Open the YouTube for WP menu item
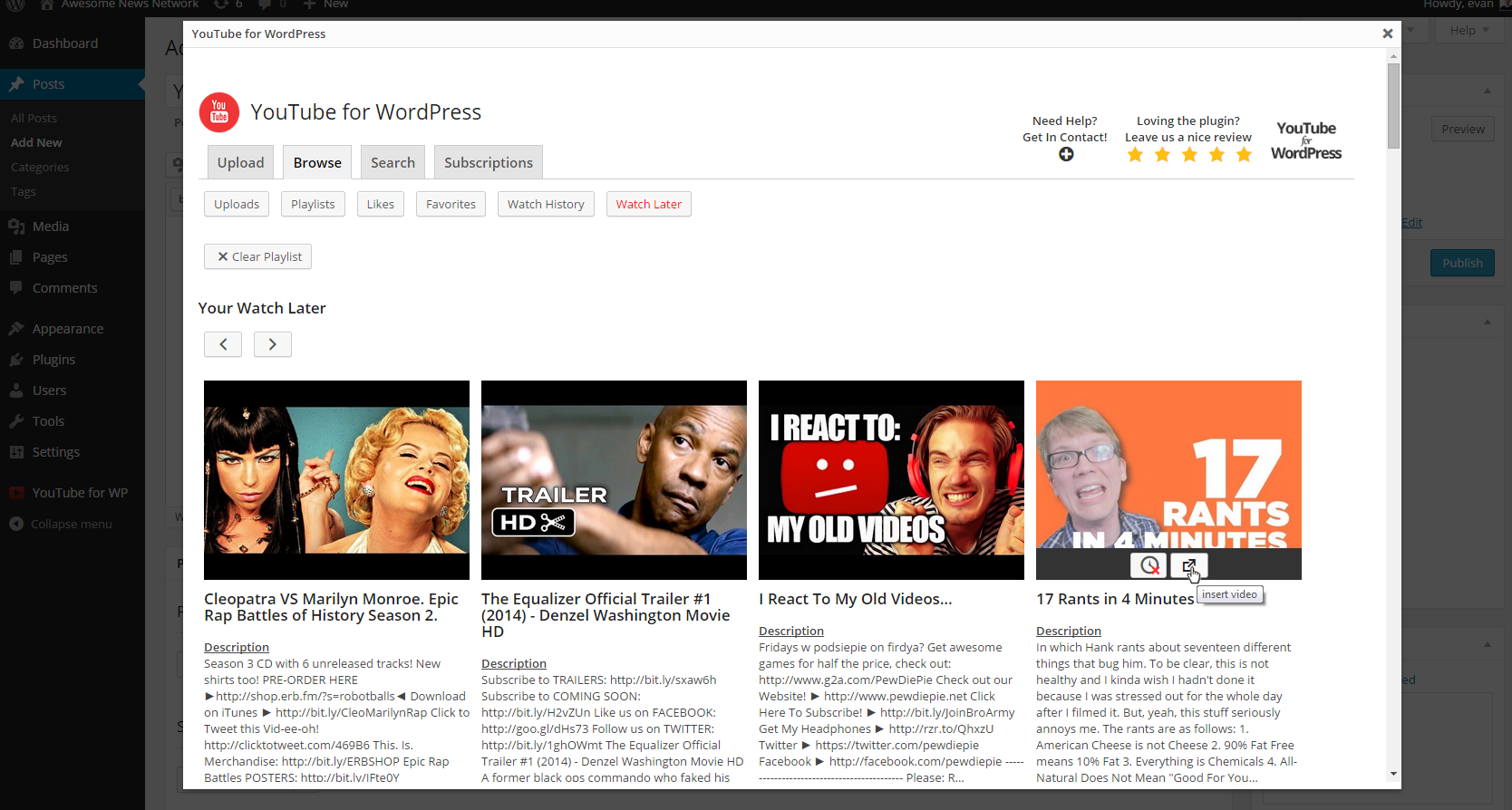The height and width of the screenshot is (810, 1512). (x=73, y=493)
